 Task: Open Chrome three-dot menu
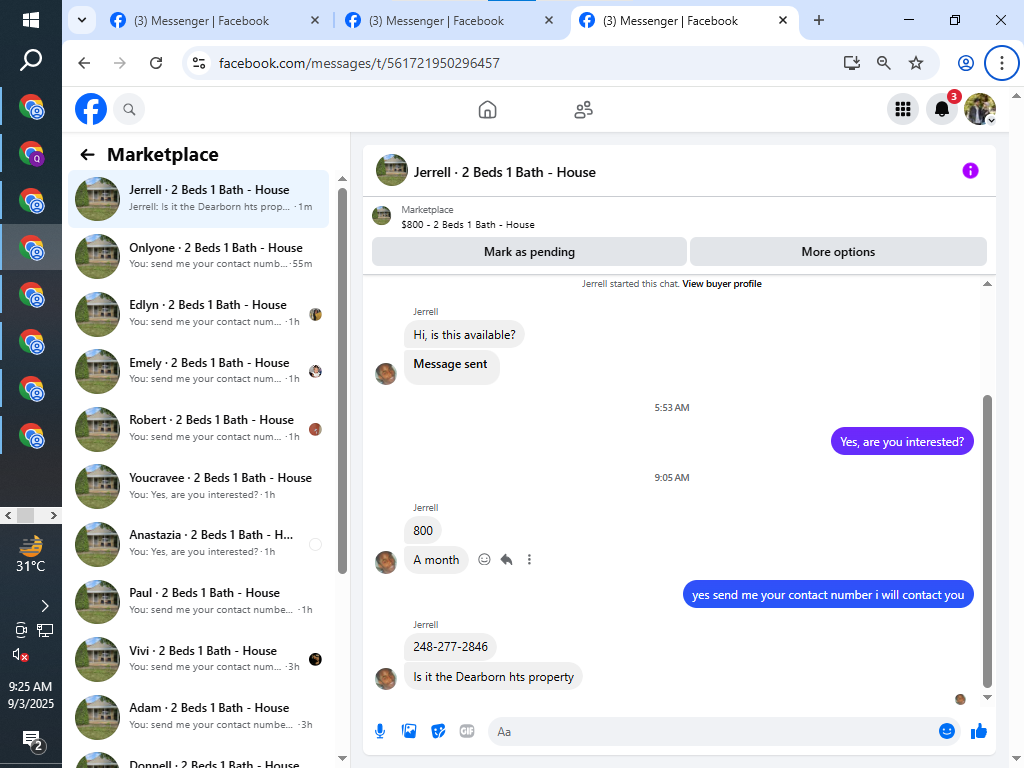pos(1002,63)
